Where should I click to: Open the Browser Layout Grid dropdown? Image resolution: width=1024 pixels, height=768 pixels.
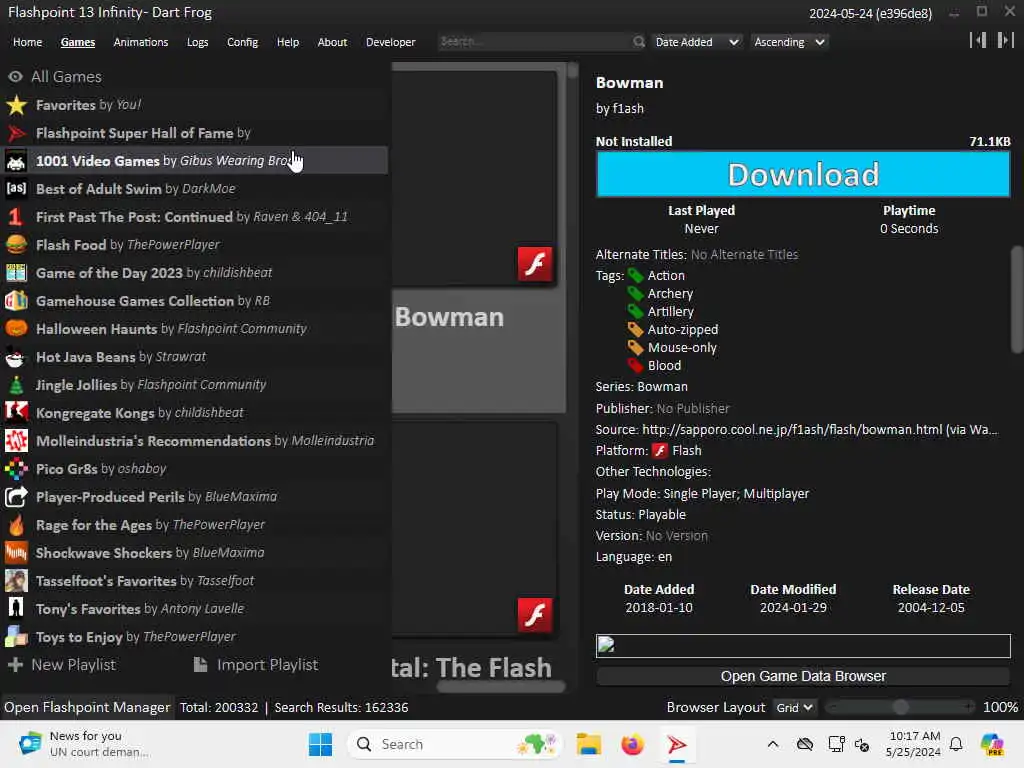[794, 707]
